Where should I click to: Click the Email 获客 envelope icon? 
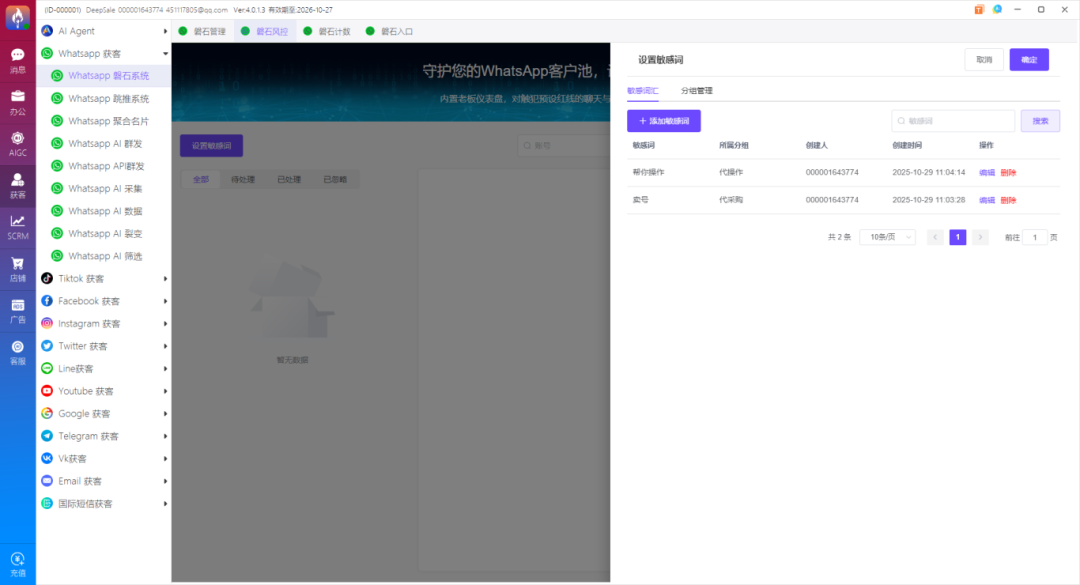point(47,481)
